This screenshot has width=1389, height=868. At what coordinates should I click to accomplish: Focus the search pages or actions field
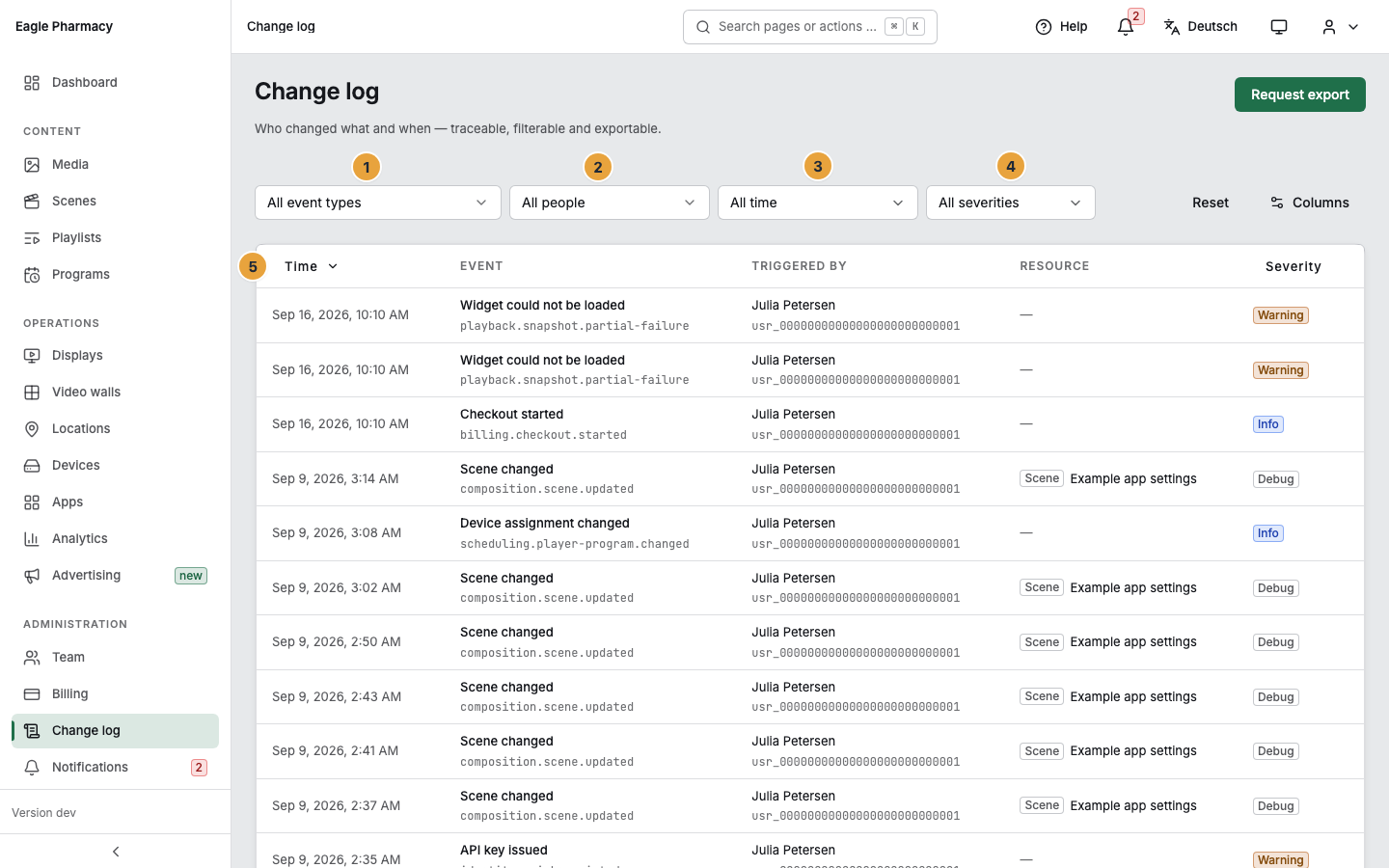[x=810, y=27]
